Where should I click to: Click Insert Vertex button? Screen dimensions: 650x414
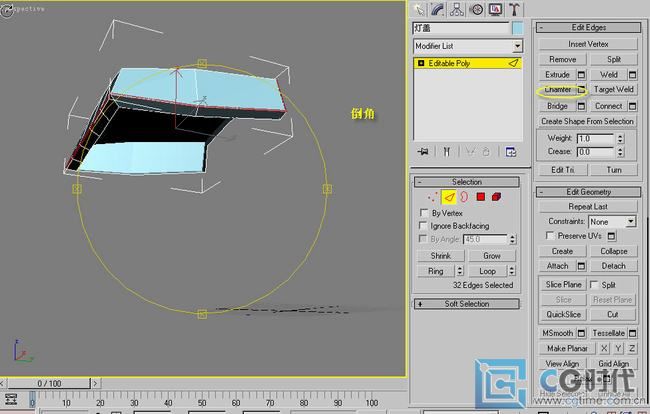click(588, 44)
